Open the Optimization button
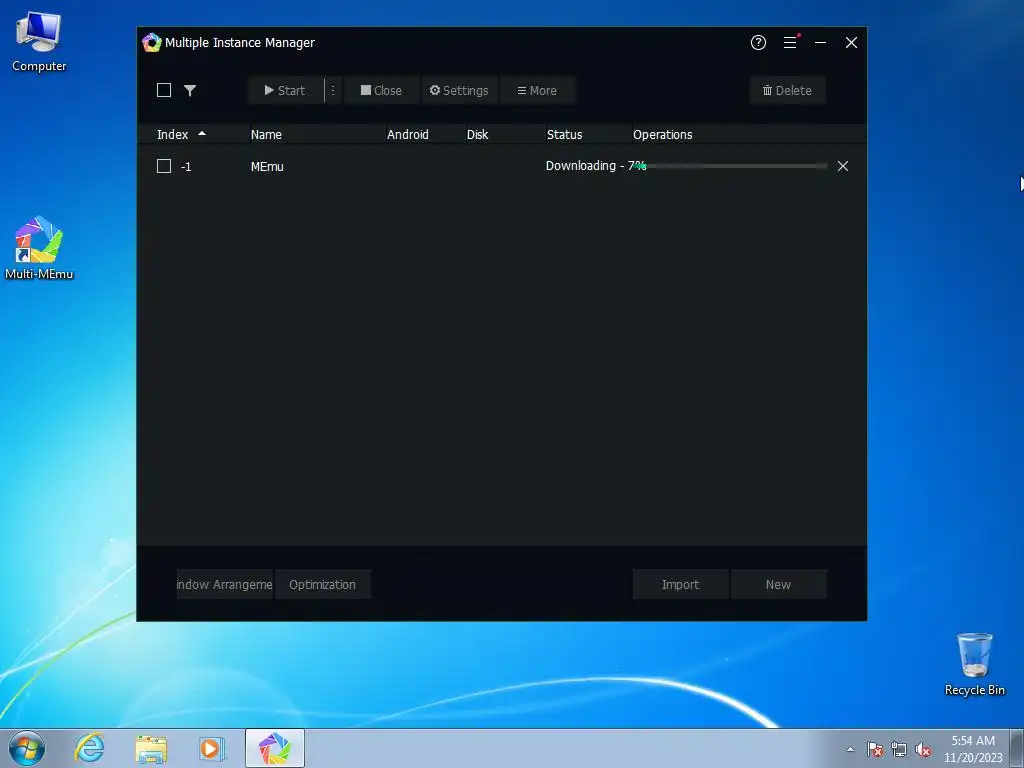 pyautogui.click(x=323, y=584)
